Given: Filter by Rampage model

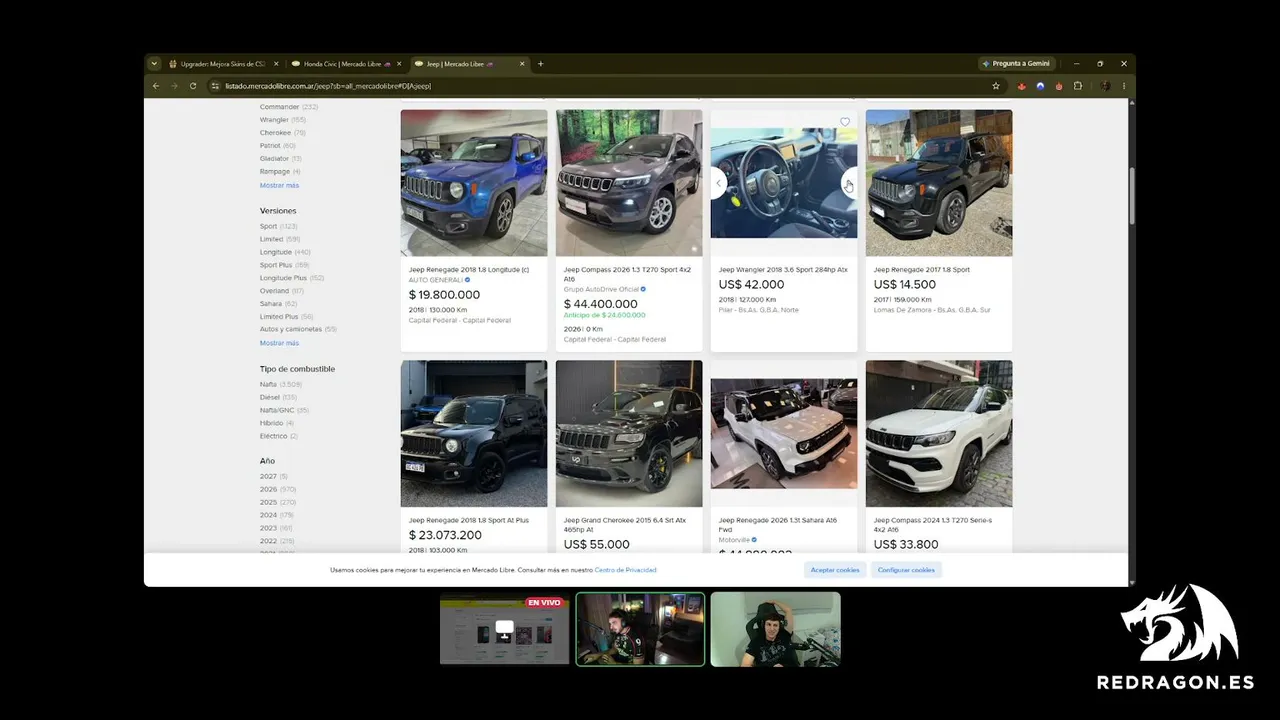Looking at the screenshot, I should [x=280, y=172].
